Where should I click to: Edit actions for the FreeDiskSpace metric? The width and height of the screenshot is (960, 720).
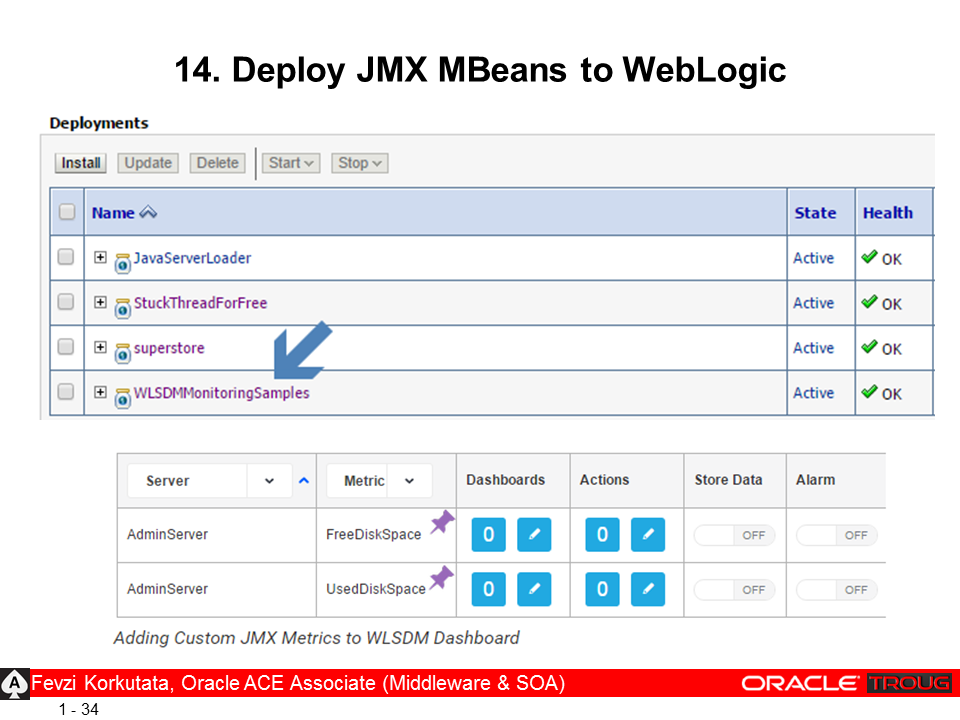647,535
